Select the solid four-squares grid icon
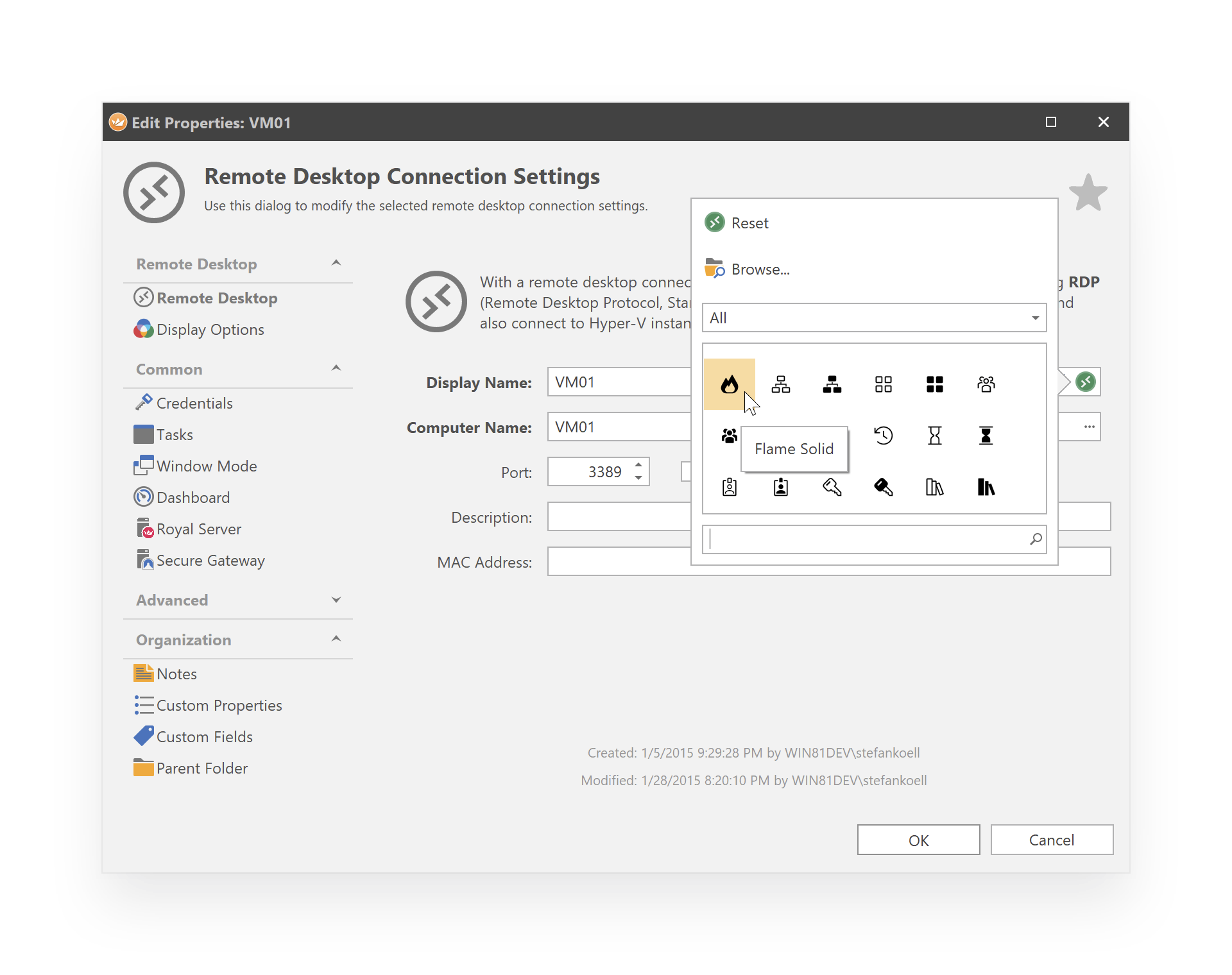Image resolution: width=1232 pixels, height=975 pixels. click(934, 384)
